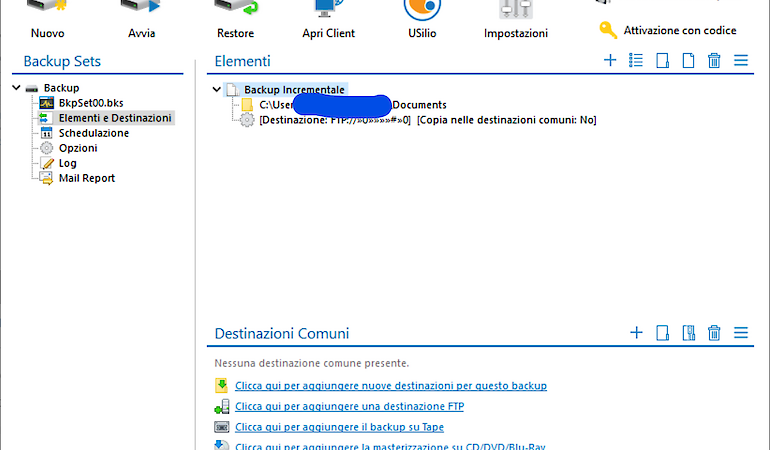770x450 pixels.
Task: Select the Backup Incrementale item
Action: [294, 89]
